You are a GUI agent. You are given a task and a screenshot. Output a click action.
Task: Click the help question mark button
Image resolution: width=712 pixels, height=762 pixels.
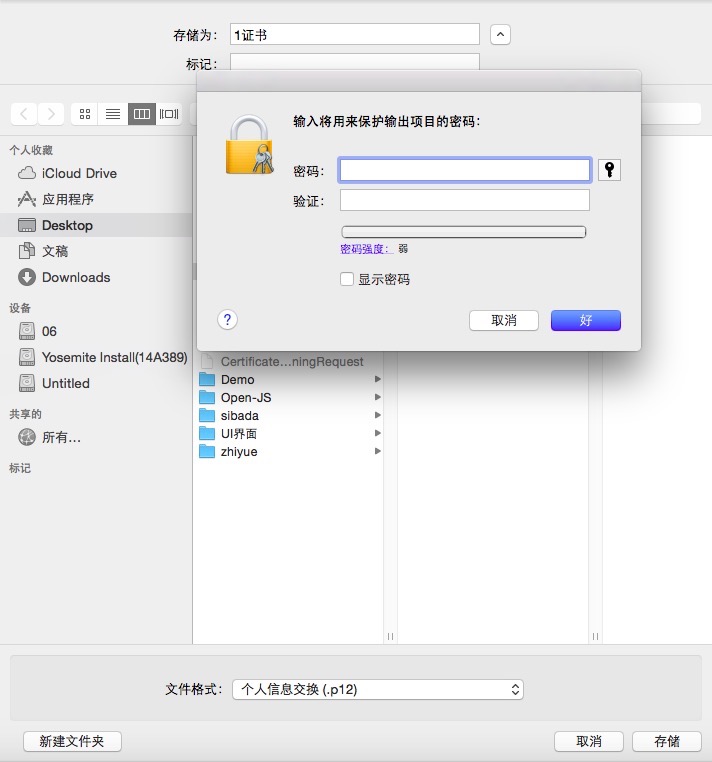tap(228, 320)
